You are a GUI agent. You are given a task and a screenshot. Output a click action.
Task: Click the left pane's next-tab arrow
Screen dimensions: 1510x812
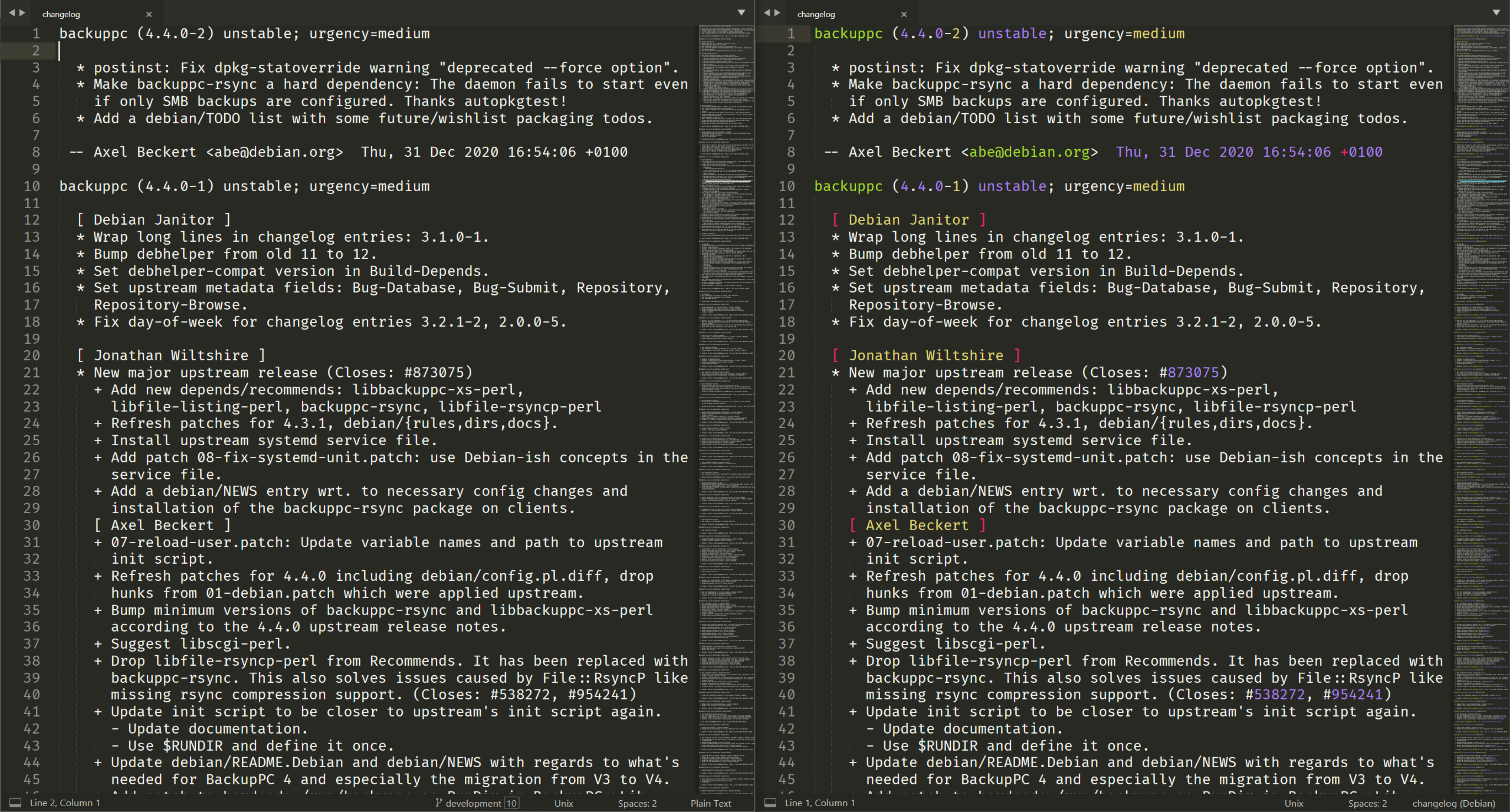22,13
